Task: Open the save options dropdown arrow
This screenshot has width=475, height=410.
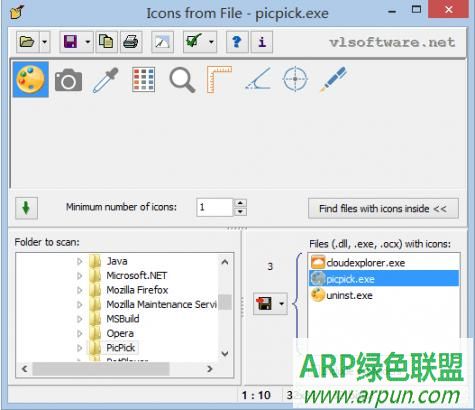Action: click(88, 42)
